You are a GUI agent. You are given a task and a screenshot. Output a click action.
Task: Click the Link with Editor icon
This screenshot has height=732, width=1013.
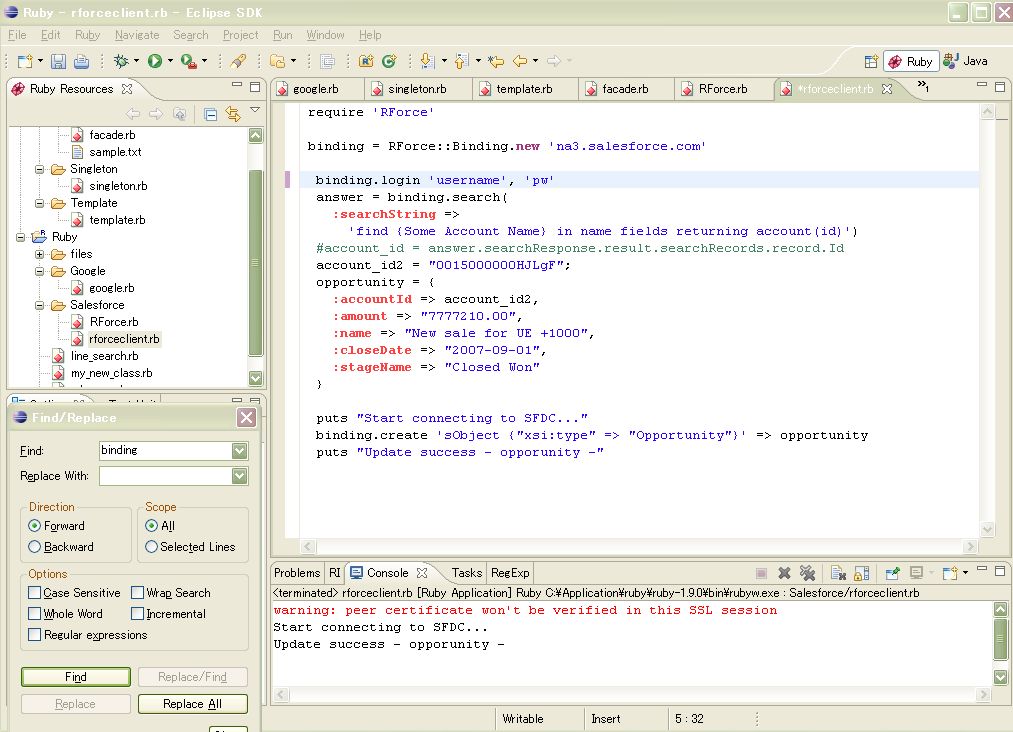[x=233, y=114]
